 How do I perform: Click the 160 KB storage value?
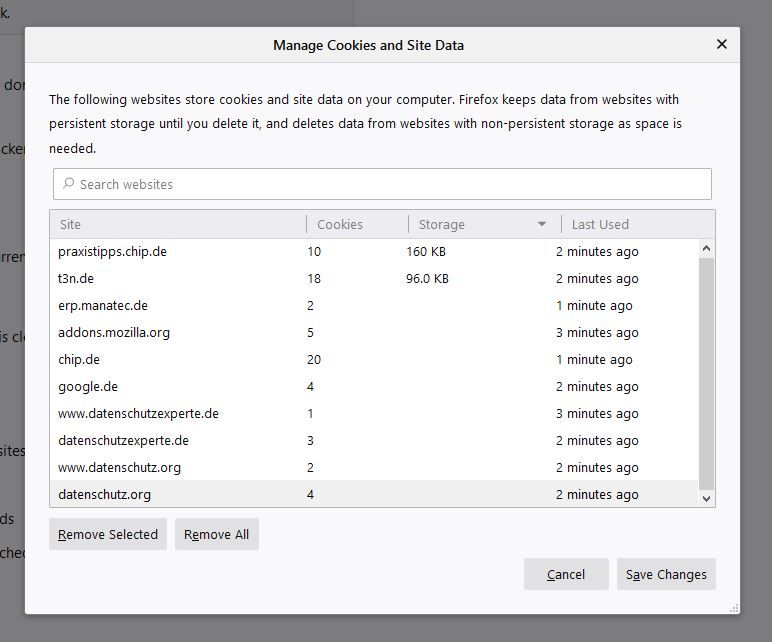pyautogui.click(x=426, y=252)
